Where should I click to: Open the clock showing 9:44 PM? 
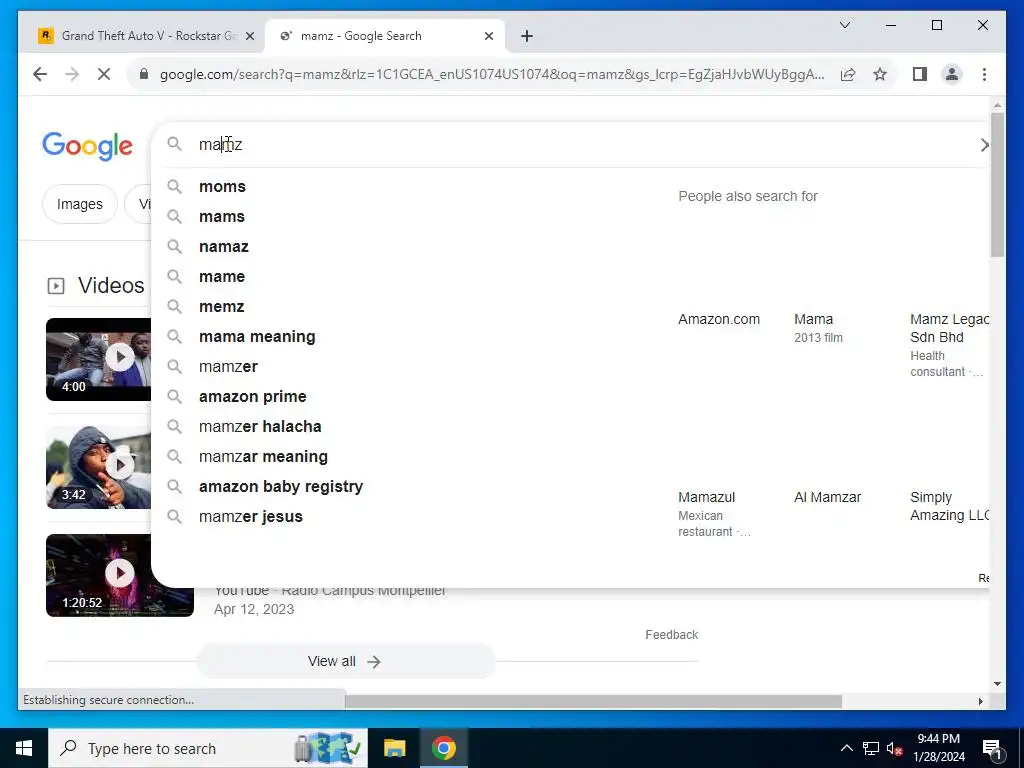(938, 748)
